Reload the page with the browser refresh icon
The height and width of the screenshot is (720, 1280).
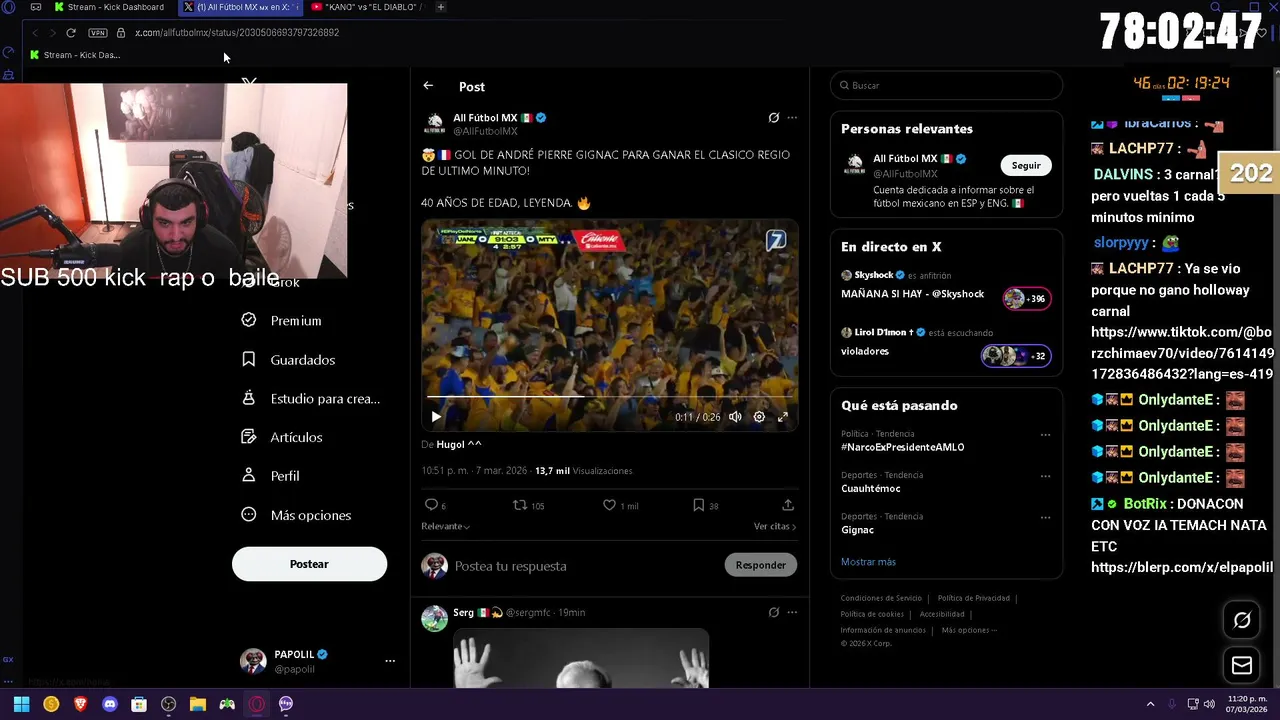[x=71, y=33]
